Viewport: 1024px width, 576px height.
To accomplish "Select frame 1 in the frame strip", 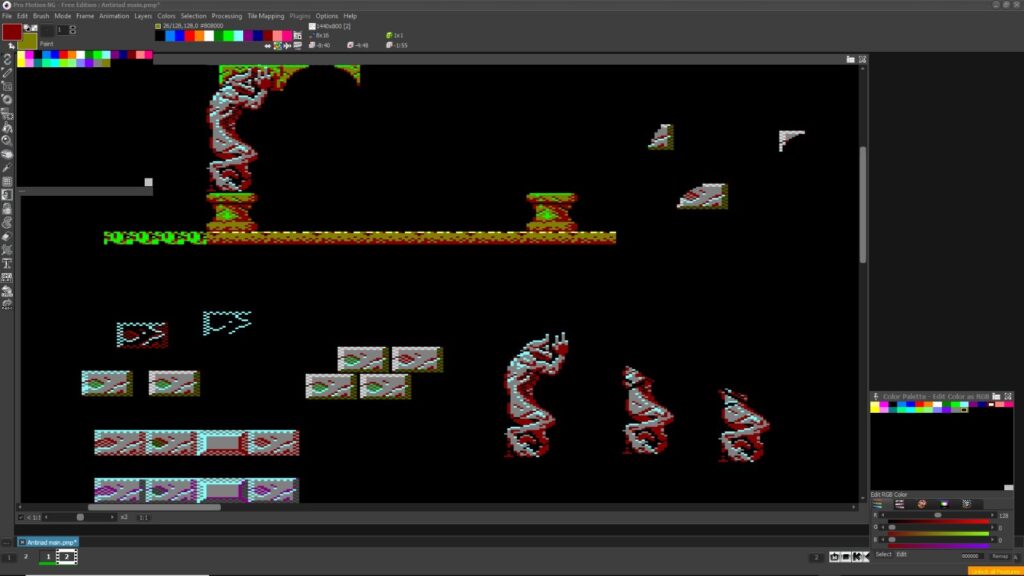I will [x=48, y=556].
